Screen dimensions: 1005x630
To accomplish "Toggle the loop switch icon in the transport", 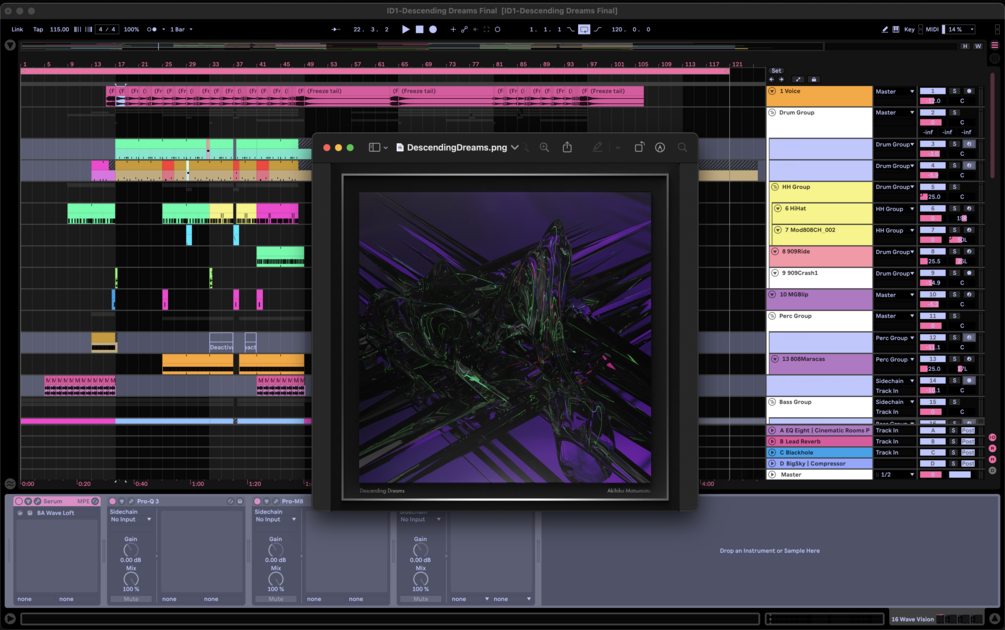I will click(584, 30).
